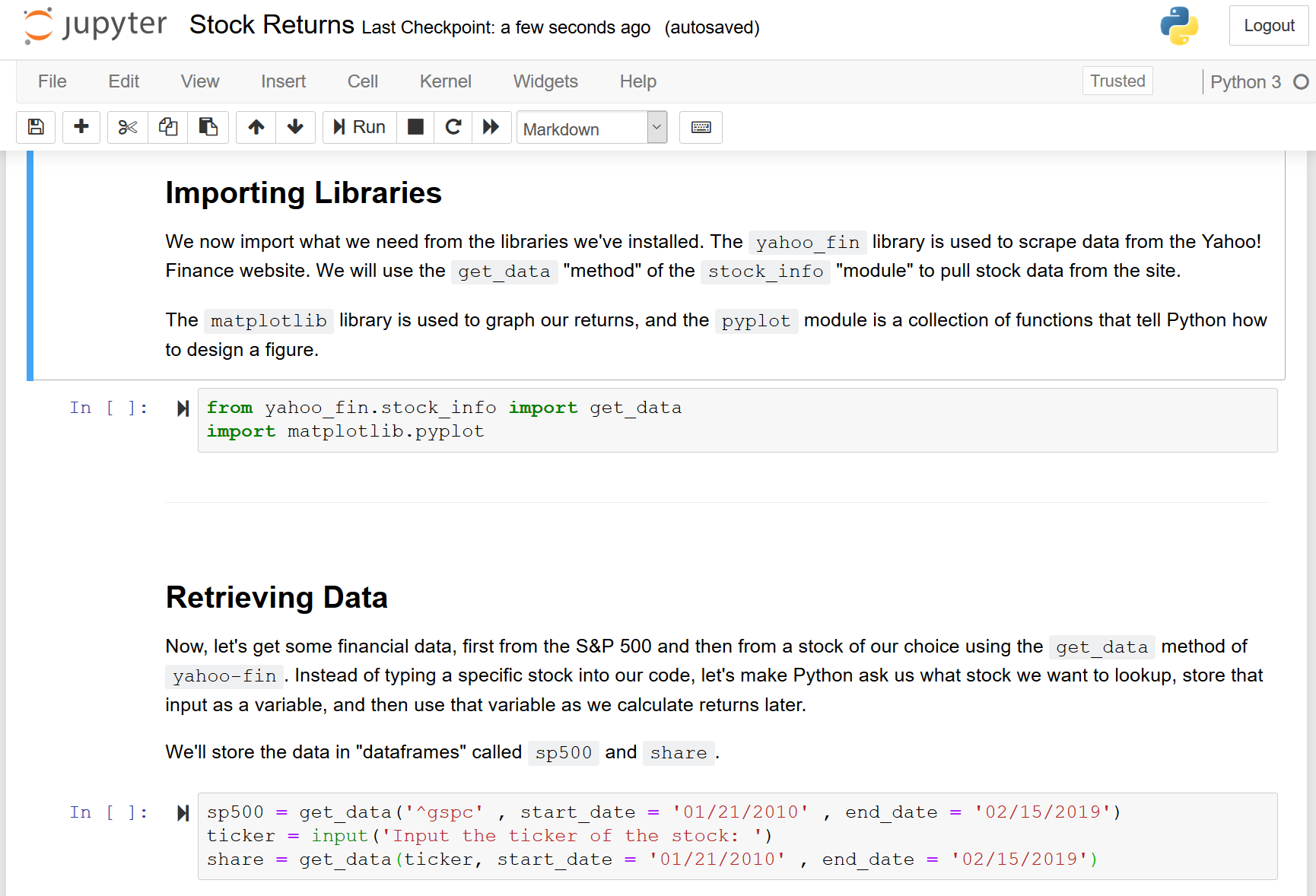This screenshot has height=896, width=1316.
Task: Cut selected cells with scissors icon
Action: (127, 127)
